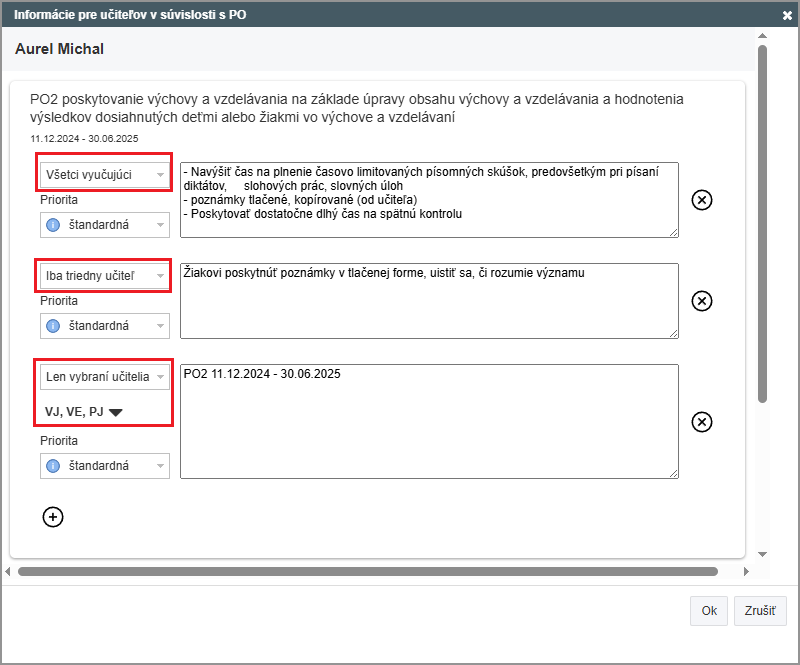Remove the 'PO2 11.12.2024' note entry
800x665 pixels.
[x=702, y=422]
